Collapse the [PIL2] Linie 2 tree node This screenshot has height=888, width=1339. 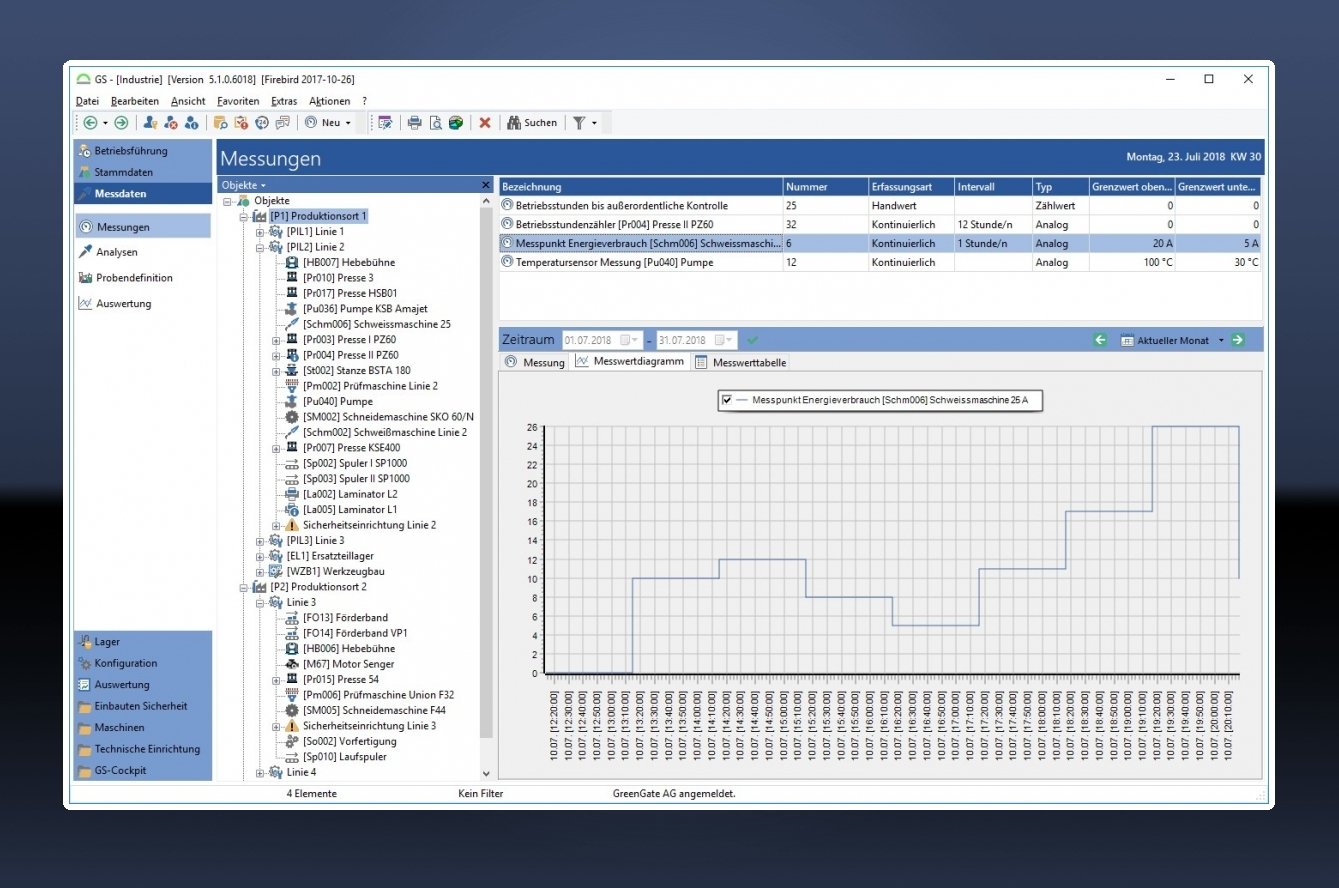coord(260,247)
